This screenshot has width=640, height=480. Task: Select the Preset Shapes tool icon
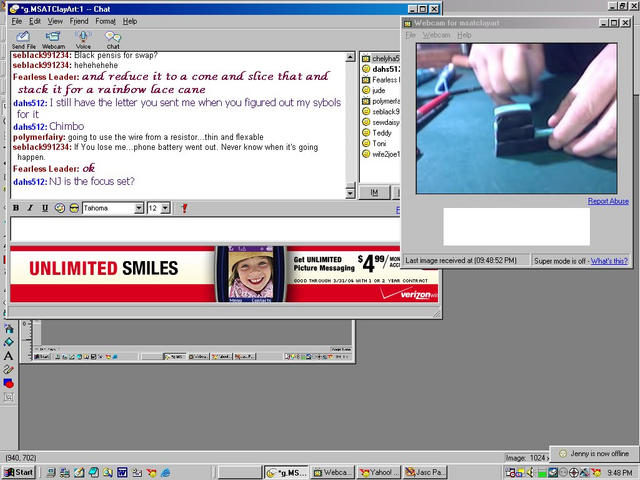point(8,383)
